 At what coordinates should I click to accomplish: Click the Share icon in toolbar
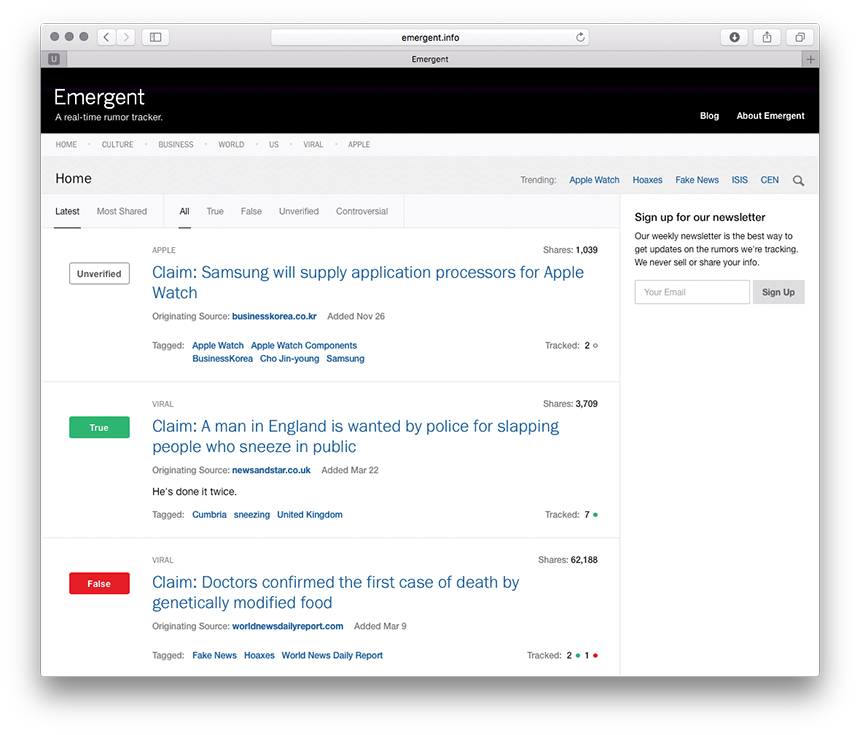[x=767, y=37]
